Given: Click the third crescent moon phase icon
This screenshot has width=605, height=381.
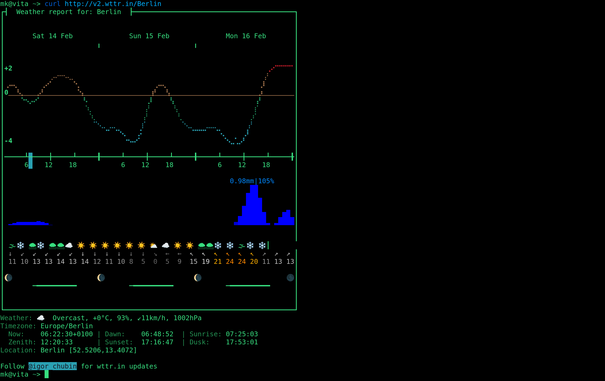Looking at the screenshot, I should pos(197,278).
